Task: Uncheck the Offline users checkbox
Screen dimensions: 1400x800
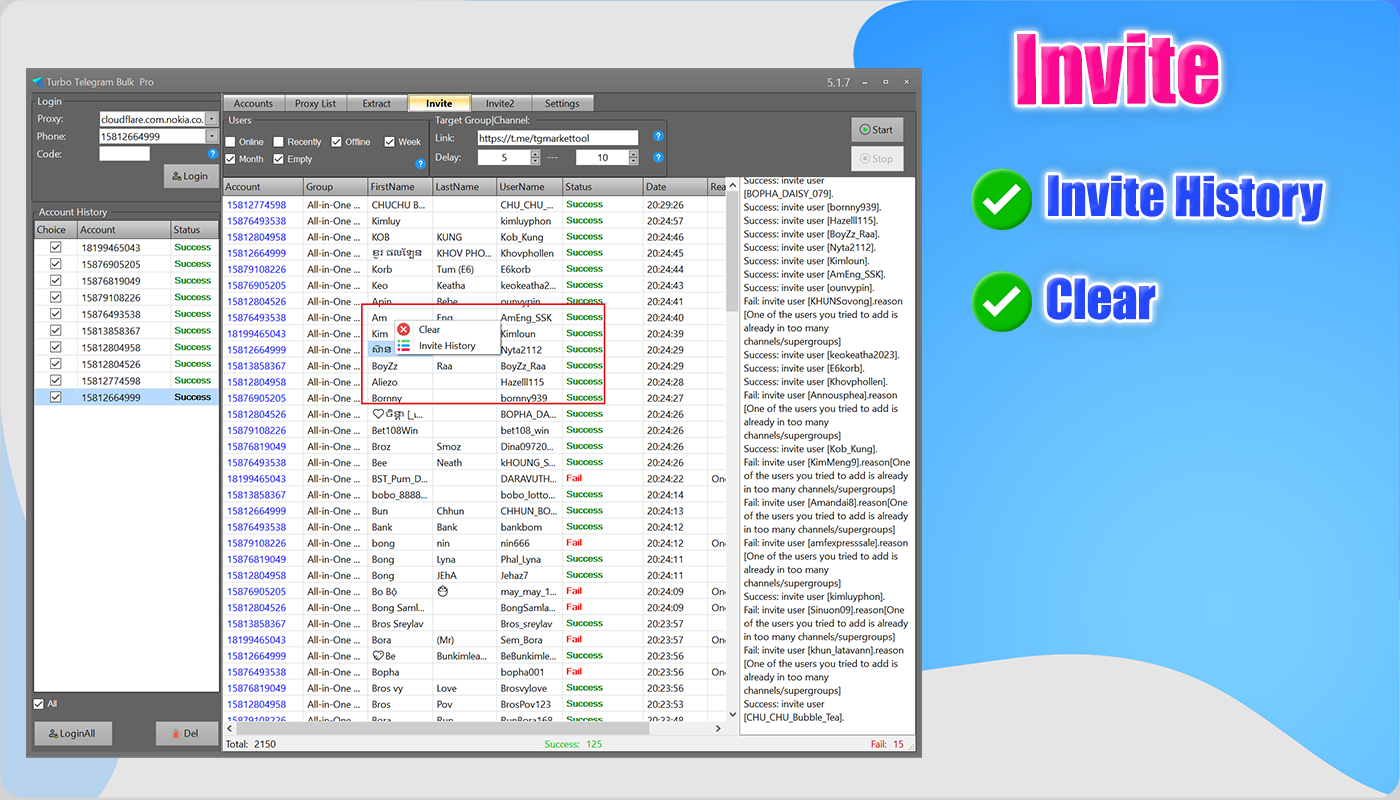Action: tap(337, 142)
